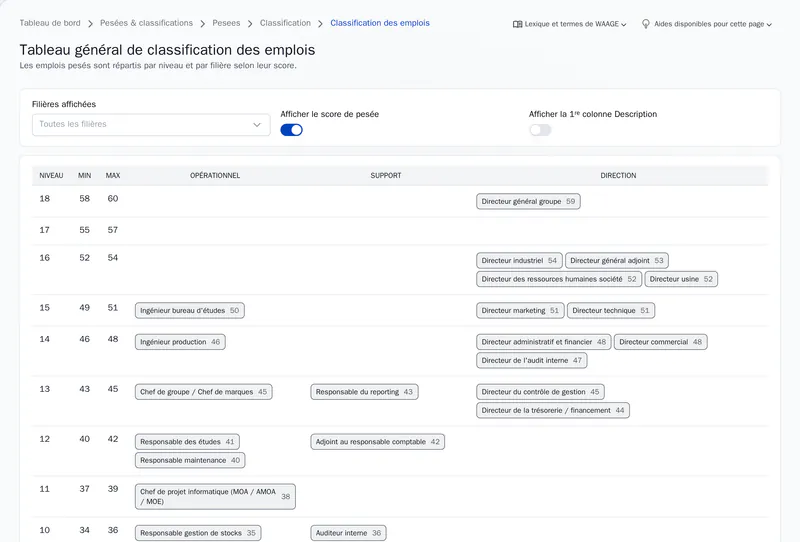Click Chef de projet informatique tag
Viewport: 800px width, 542px height.
(215, 497)
